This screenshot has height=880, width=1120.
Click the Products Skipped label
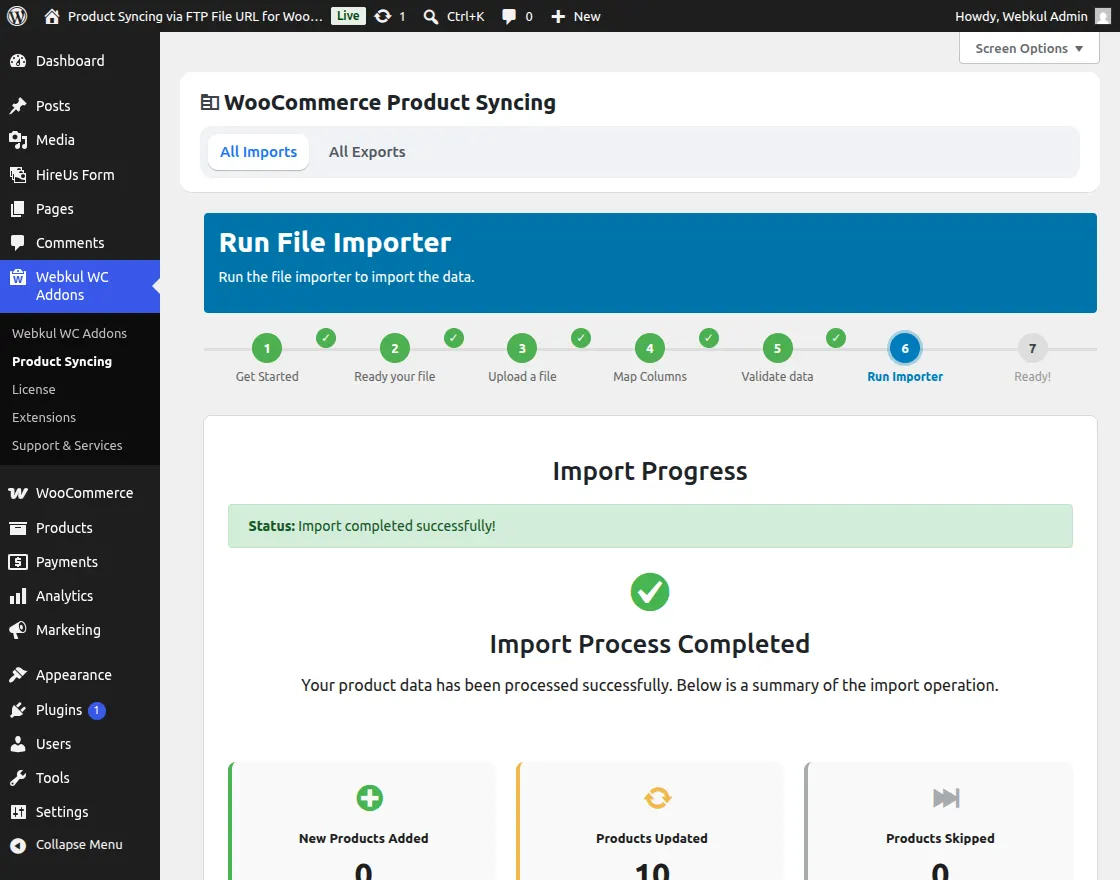[940, 839]
